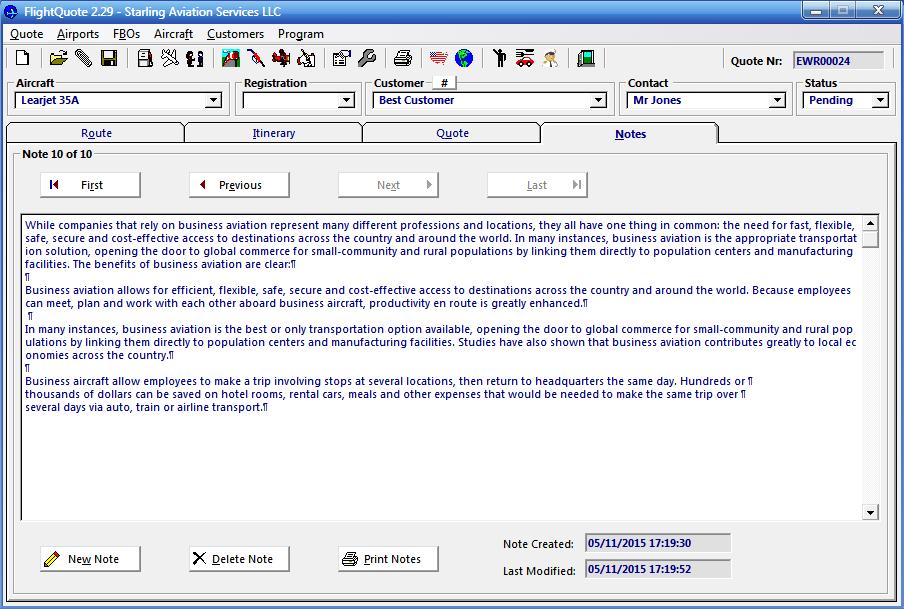Open a quote with the folder icon
This screenshot has width=904, height=609.
pos(58,59)
